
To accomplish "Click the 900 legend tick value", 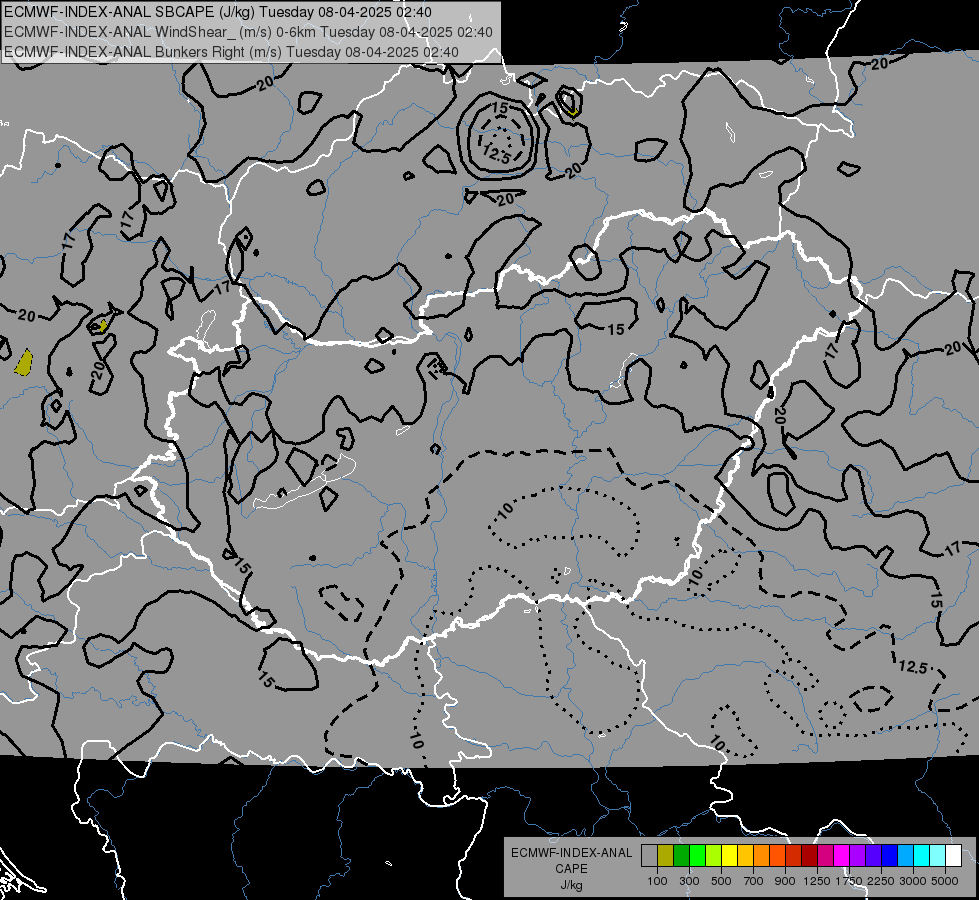I will 785,881.
